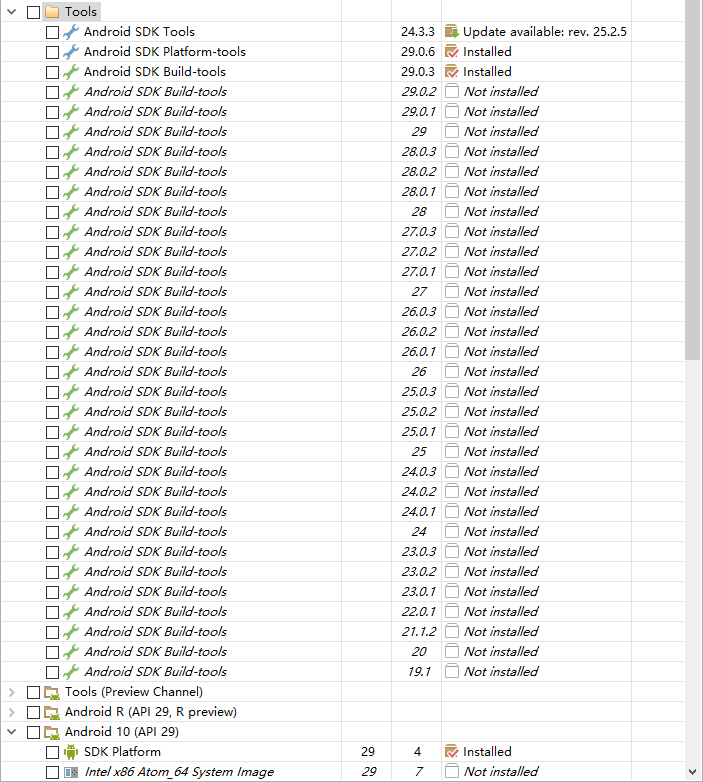Click the 'Update available: rev. 25.2.5' status text
The height and width of the screenshot is (782, 703).
point(544,32)
